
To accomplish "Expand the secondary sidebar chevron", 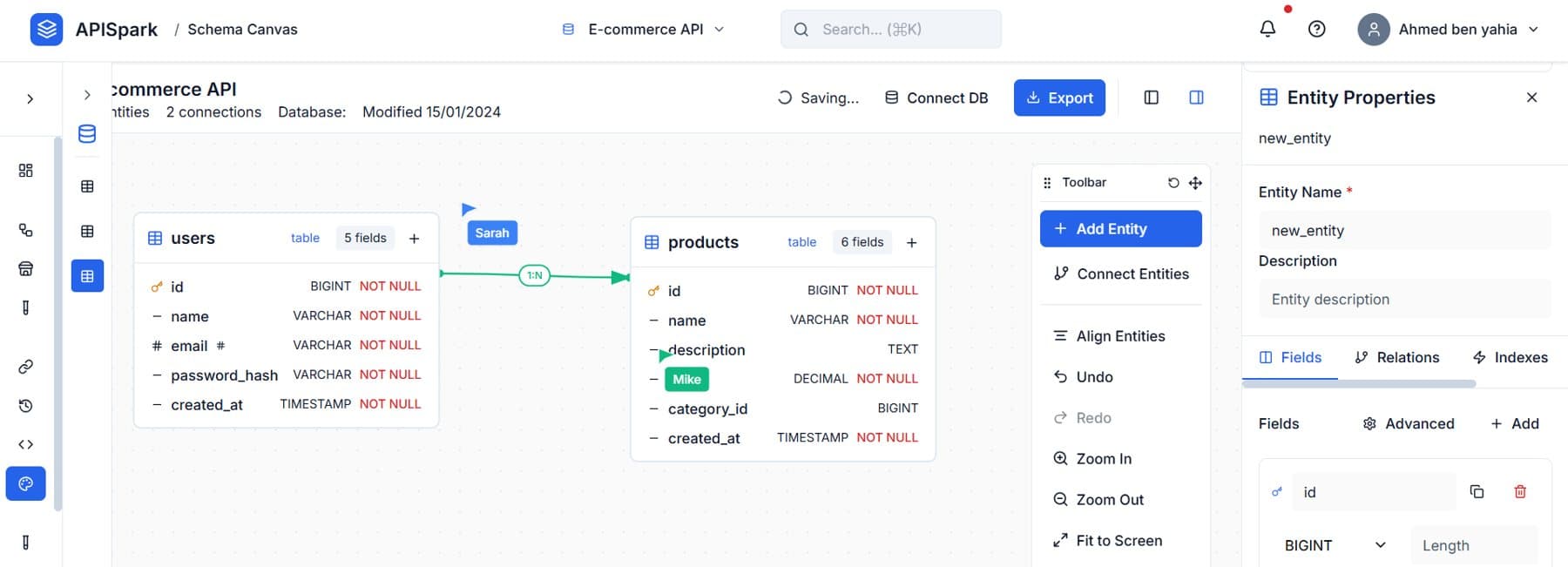I will [87, 95].
